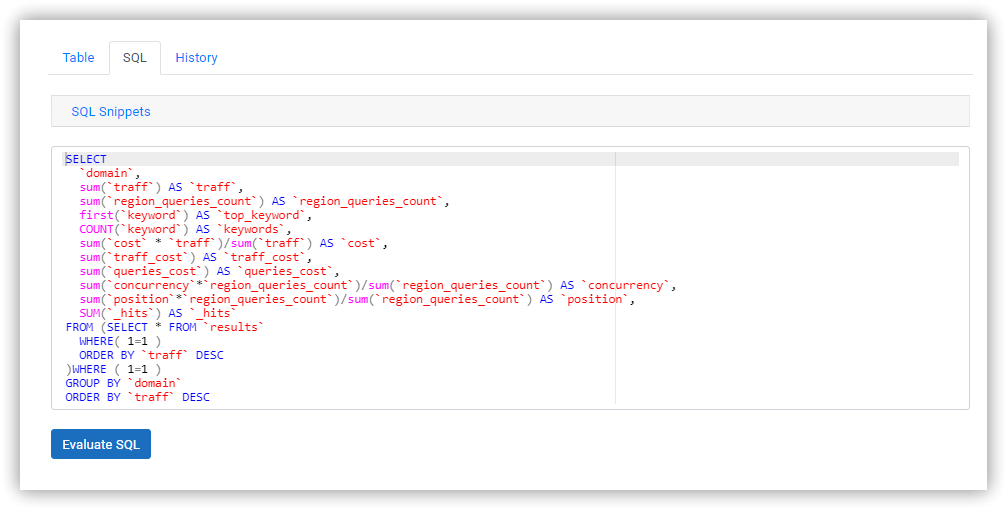1007x510 pixels.
Task: Click the )WHERE ( 1=1 ) line
Action: pyautogui.click(x=113, y=369)
